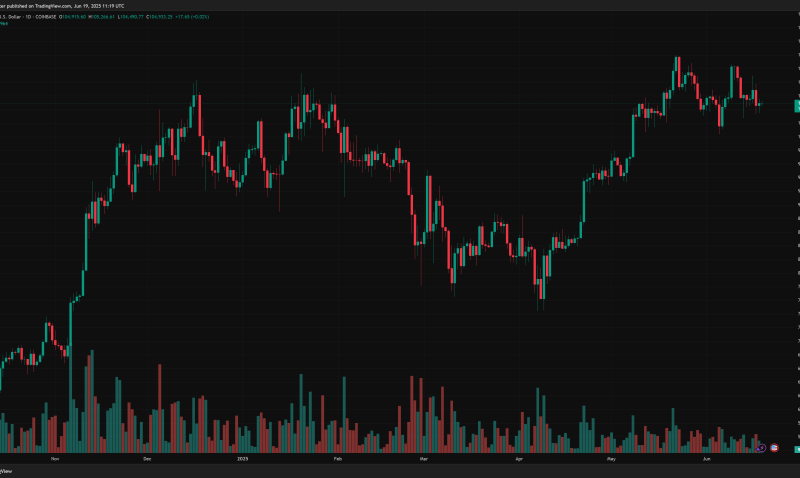Click the green price label on the price axis

797,106
